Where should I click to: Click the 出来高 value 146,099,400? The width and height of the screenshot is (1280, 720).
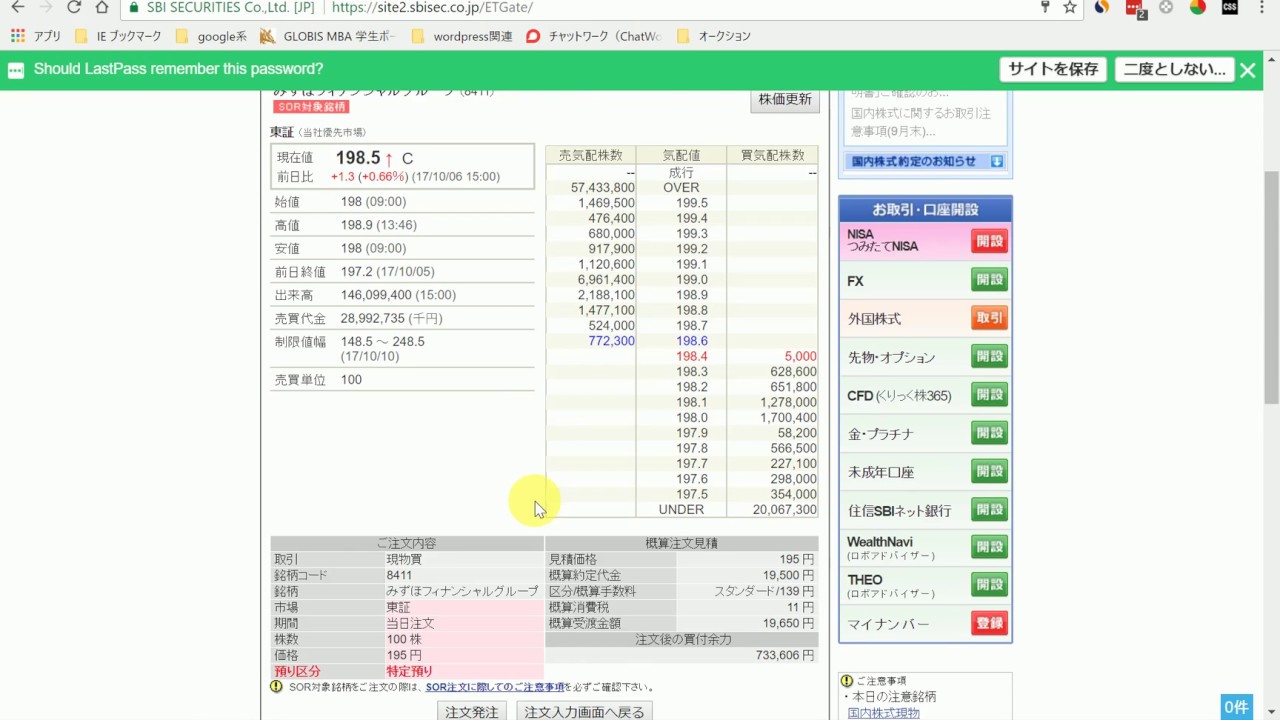coord(376,295)
